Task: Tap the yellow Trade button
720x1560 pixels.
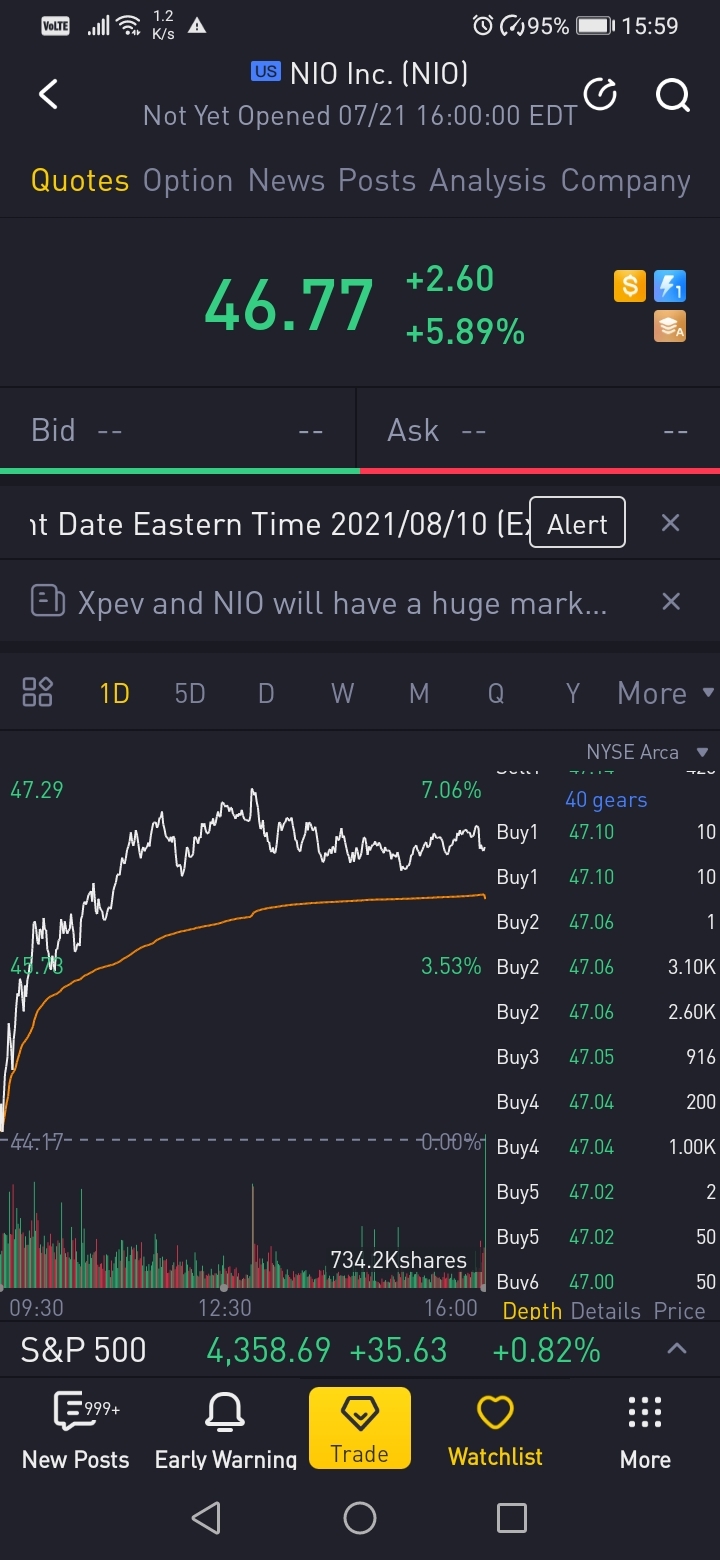Action: [360, 1428]
